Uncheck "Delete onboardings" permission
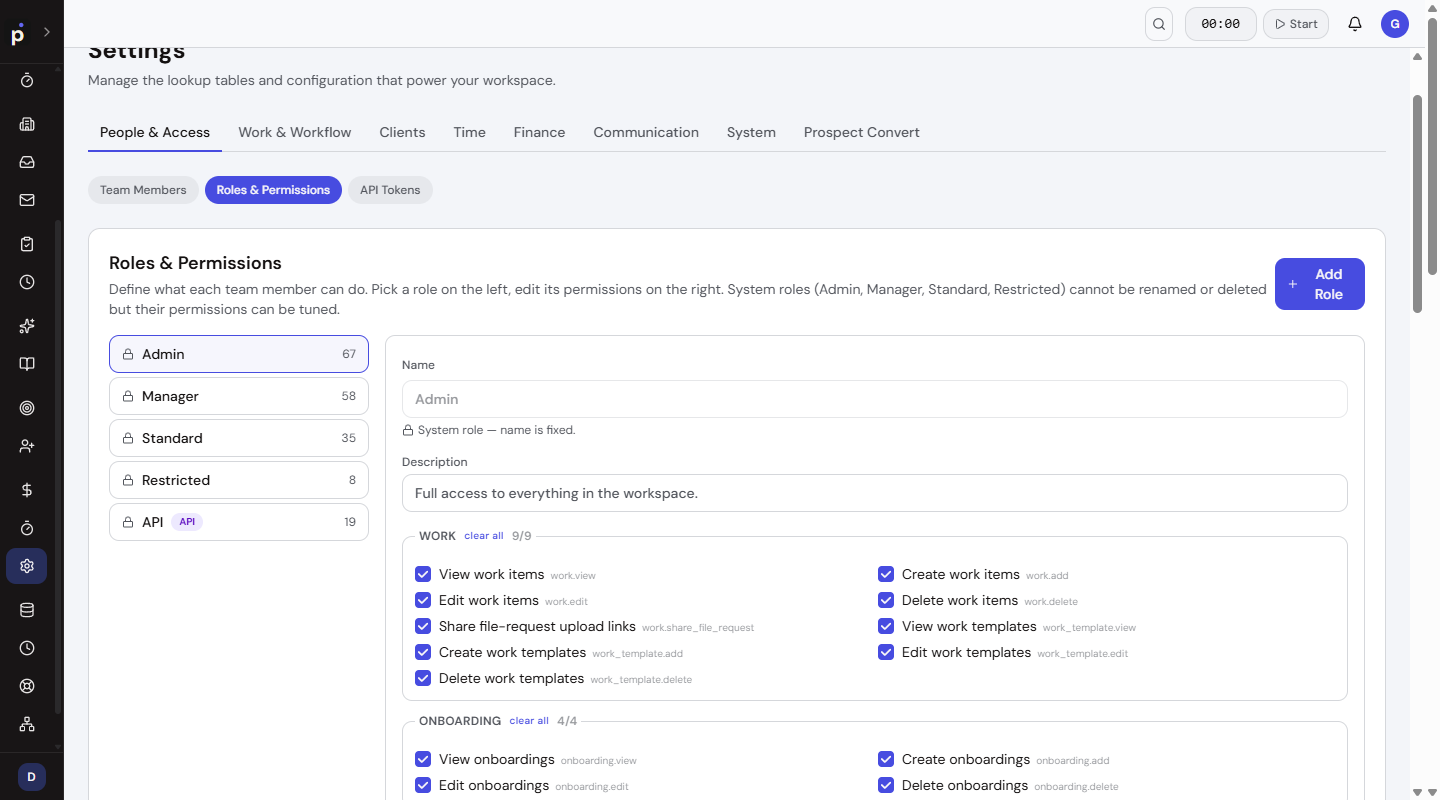The height and width of the screenshot is (800, 1440). pyautogui.click(x=886, y=785)
